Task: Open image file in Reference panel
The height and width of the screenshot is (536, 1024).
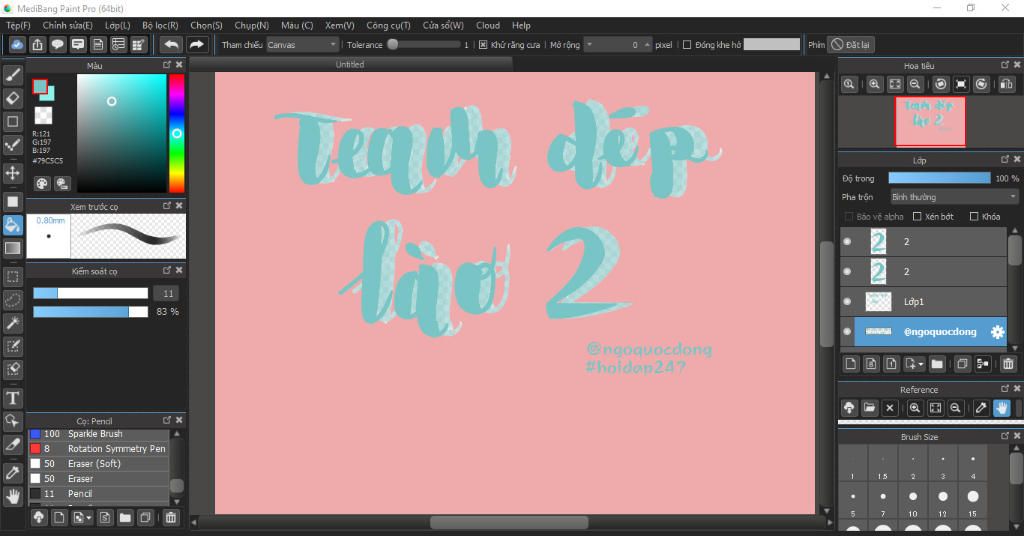Action: pos(869,408)
